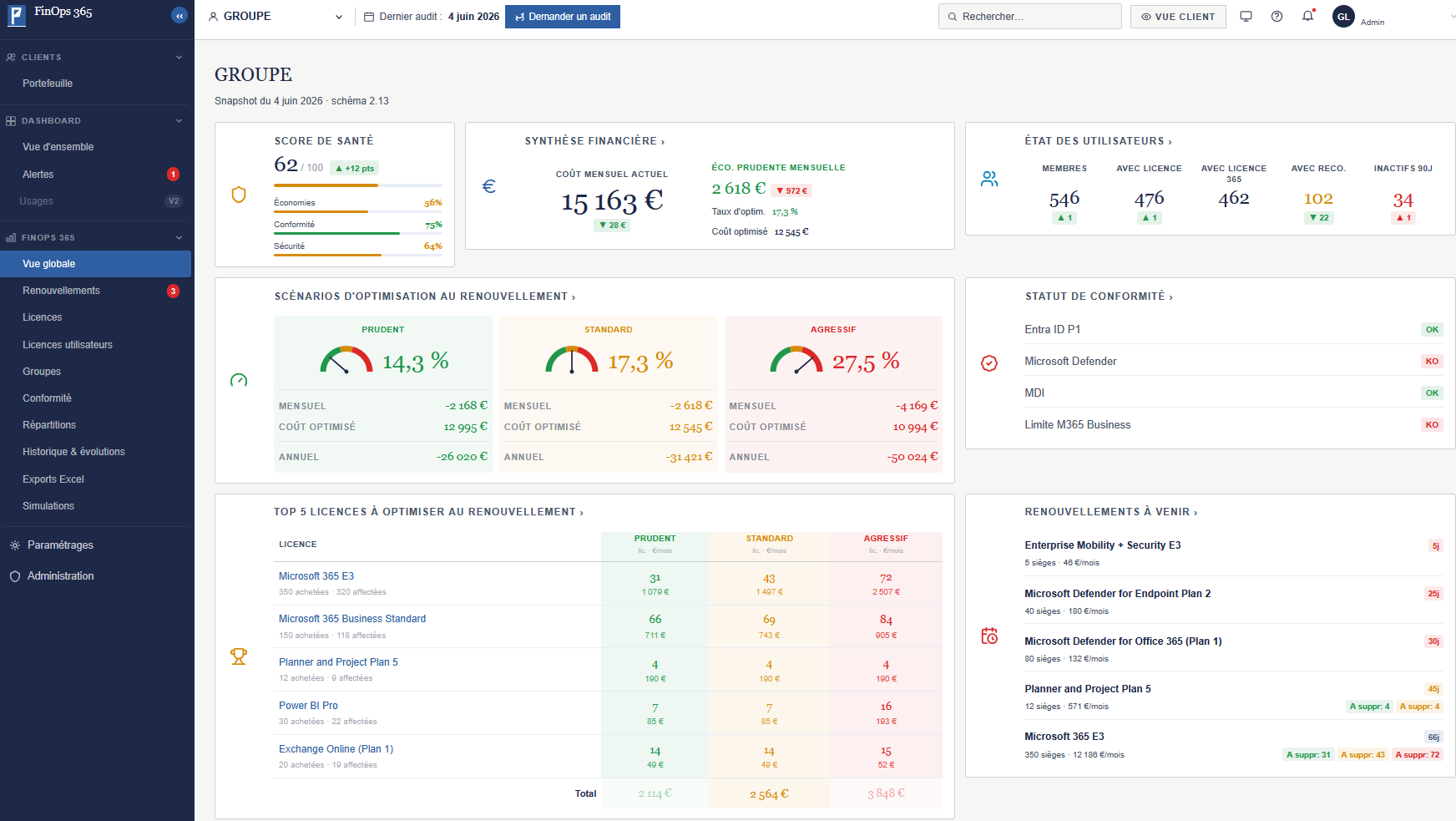Click the Économies 56% progress bar

(x=358, y=212)
